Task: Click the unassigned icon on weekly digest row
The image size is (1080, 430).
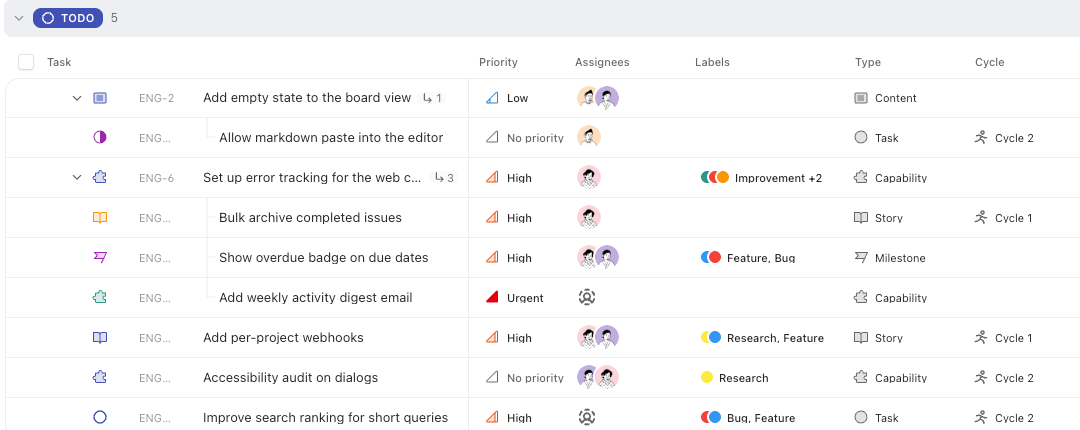Action: [587, 297]
